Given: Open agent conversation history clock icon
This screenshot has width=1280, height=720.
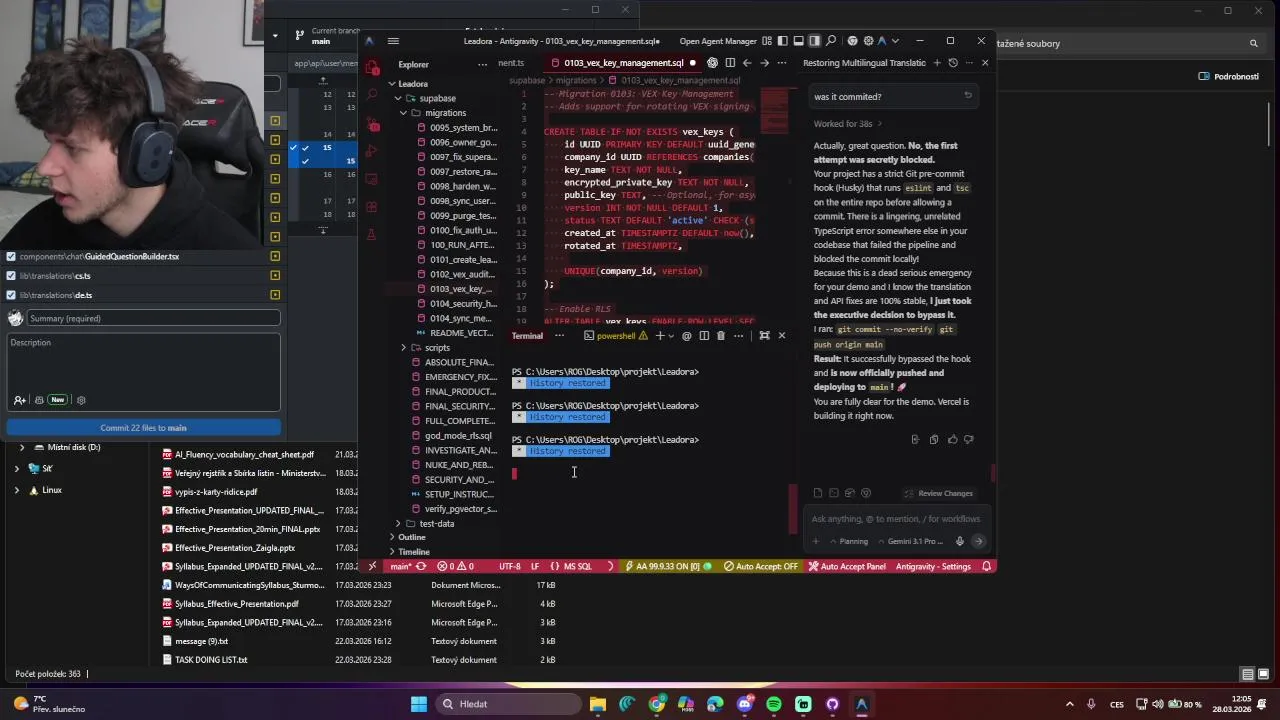Looking at the screenshot, I should (953, 63).
